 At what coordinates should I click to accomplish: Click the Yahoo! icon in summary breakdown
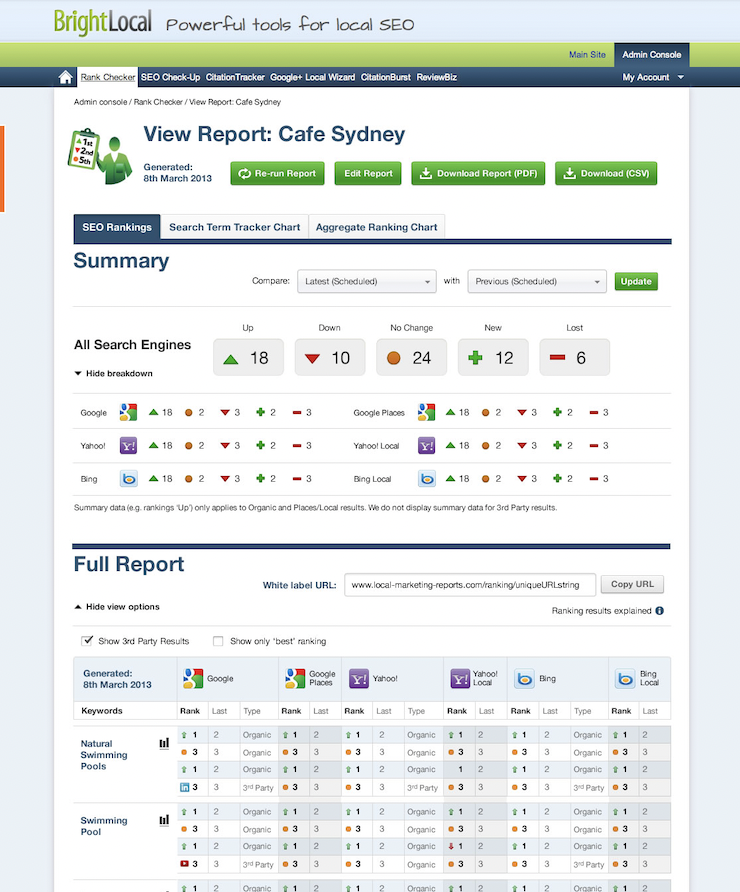click(x=129, y=445)
